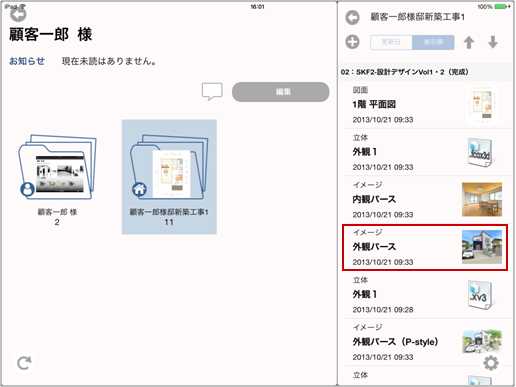Sort by 更新日 tab
This screenshot has height=387, width=516.
pos(391,42)
